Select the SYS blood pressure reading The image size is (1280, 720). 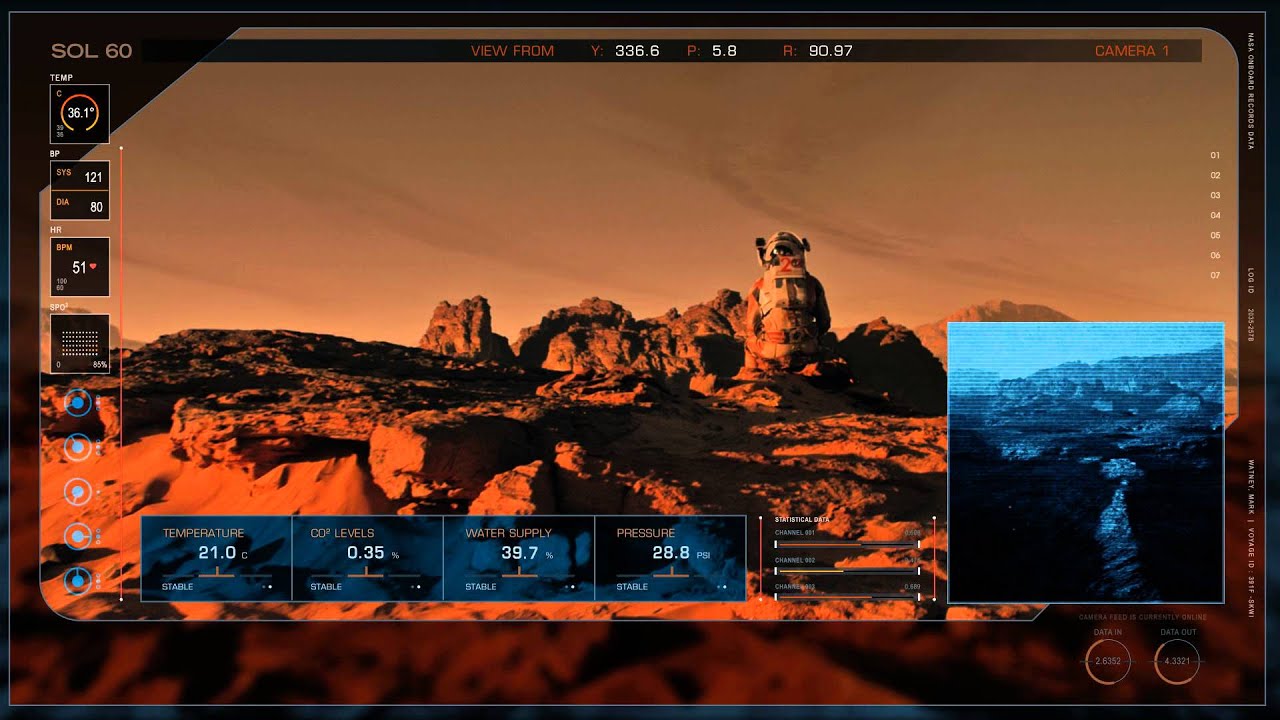80,176
